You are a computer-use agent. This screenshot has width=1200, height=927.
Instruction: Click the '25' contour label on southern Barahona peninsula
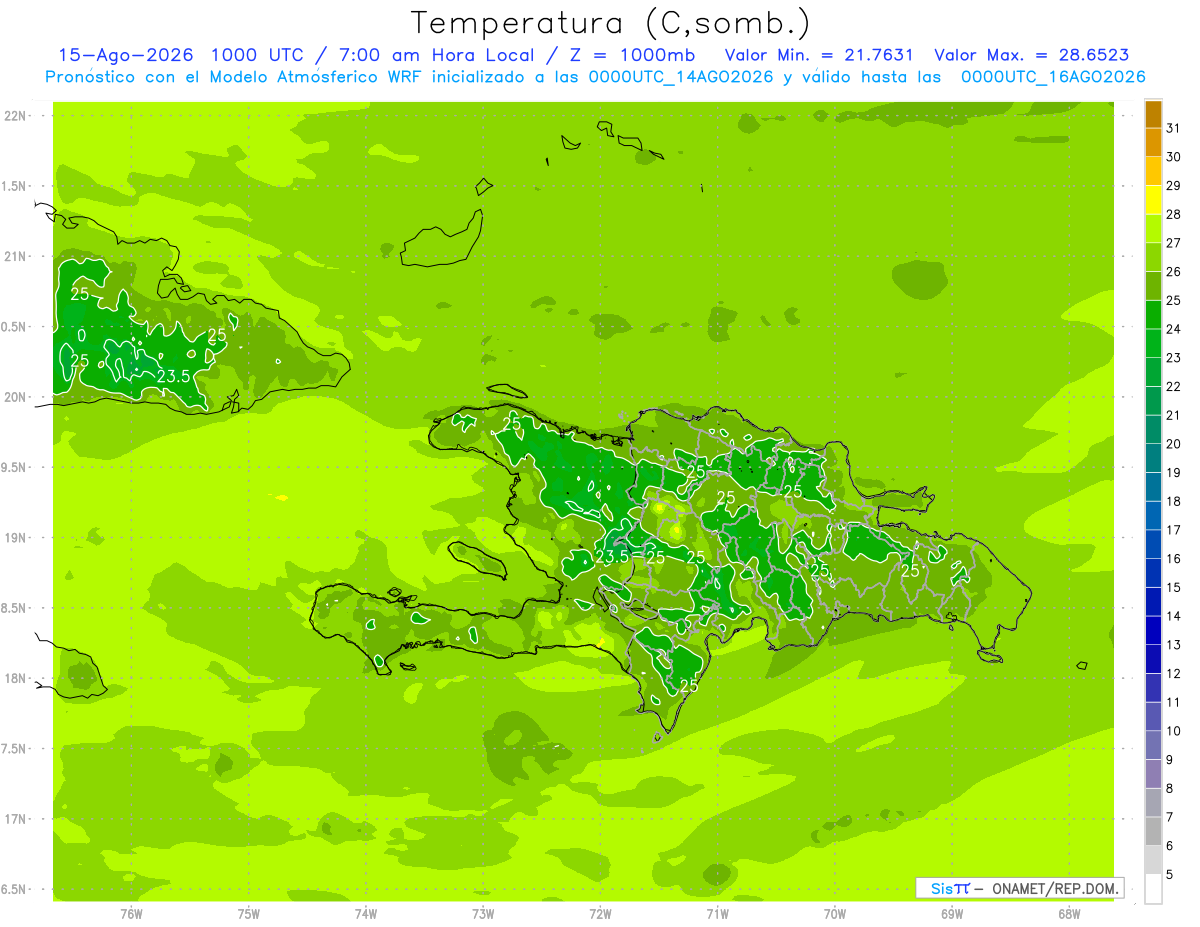[x=689, y=685]
